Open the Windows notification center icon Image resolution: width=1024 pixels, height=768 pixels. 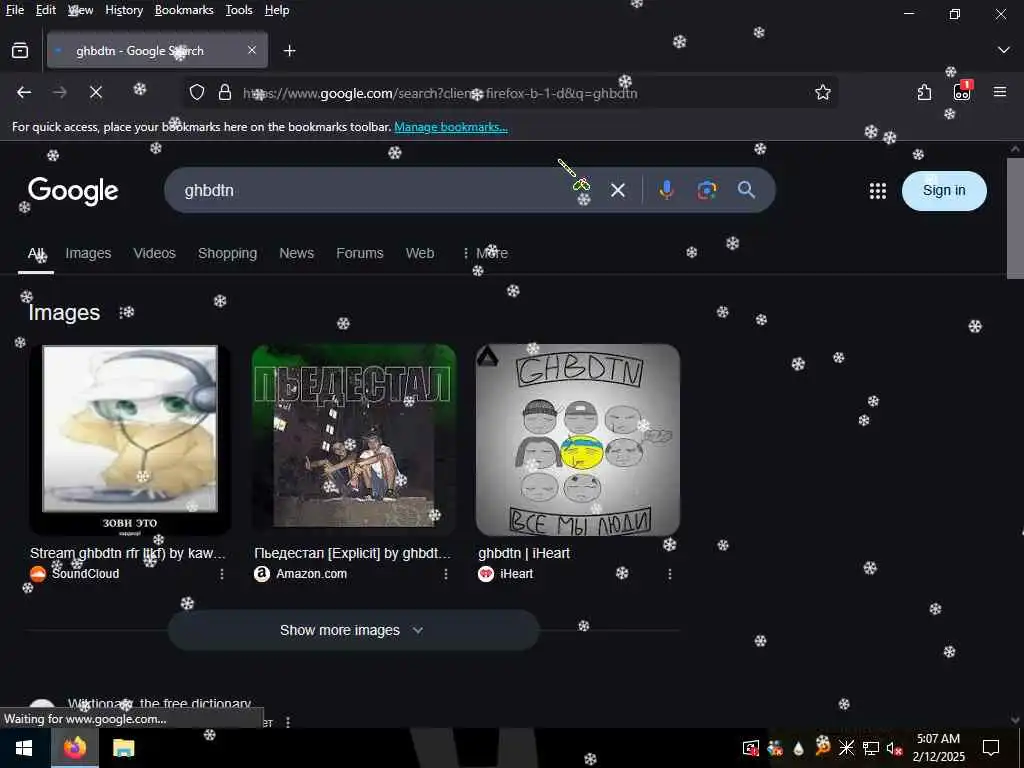[991, 748]
